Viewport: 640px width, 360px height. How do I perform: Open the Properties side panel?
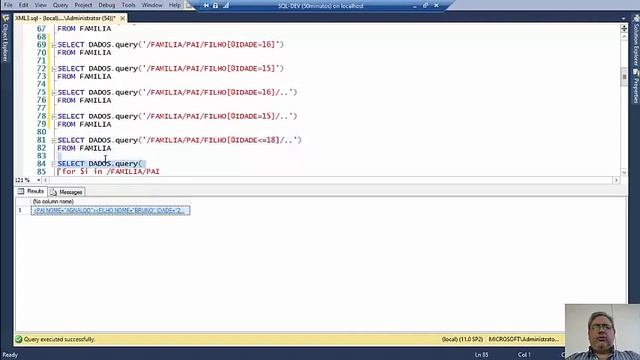[x=636, y=86]
